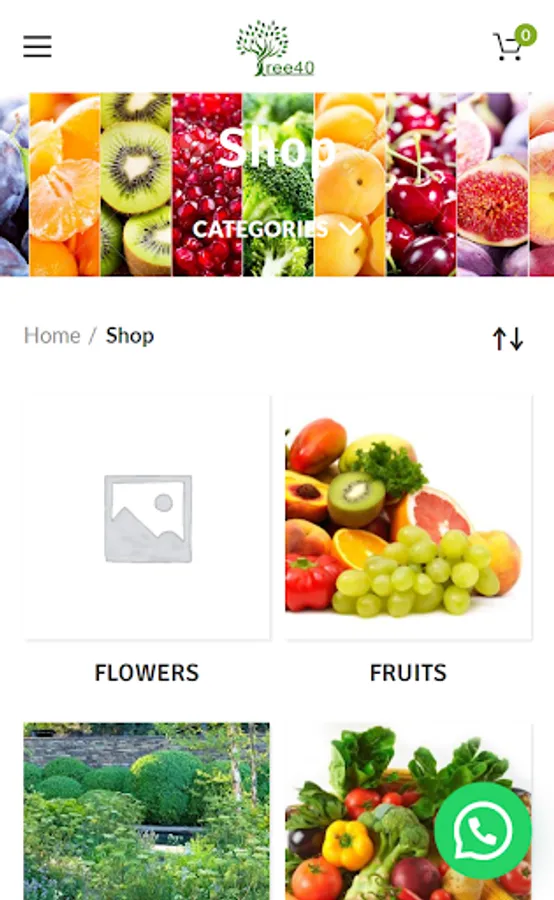Image resolution: width=554 pixels, height=900 pixels.
Task: Open the hamburger navigation menu
Action: (37, 46)
